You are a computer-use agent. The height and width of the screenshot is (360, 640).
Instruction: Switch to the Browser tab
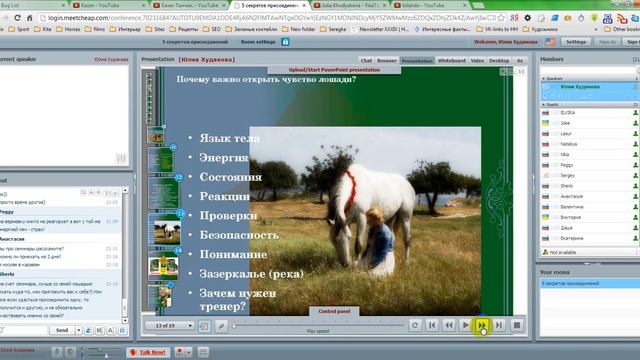point(387,60)
